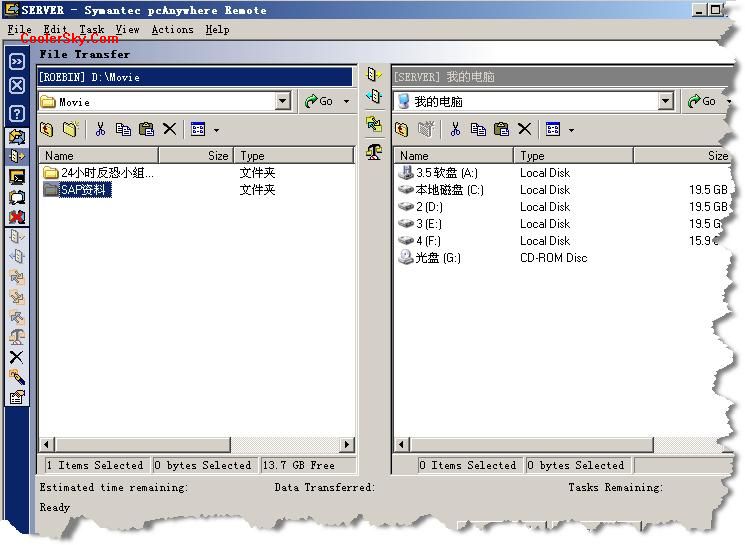Open the Movie folder path dropdown
745x545 pixels.
click(282, 101)
